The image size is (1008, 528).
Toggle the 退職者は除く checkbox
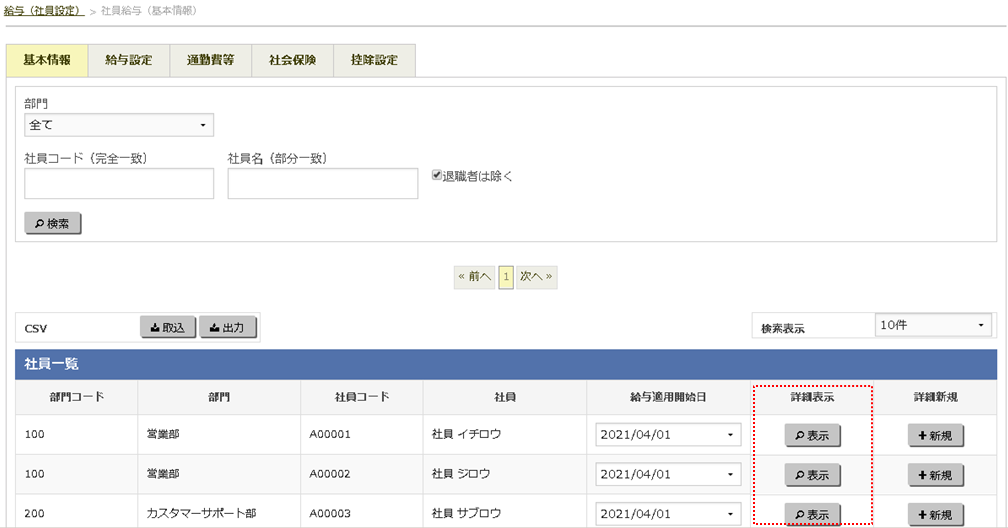click(x=437, y=175)
